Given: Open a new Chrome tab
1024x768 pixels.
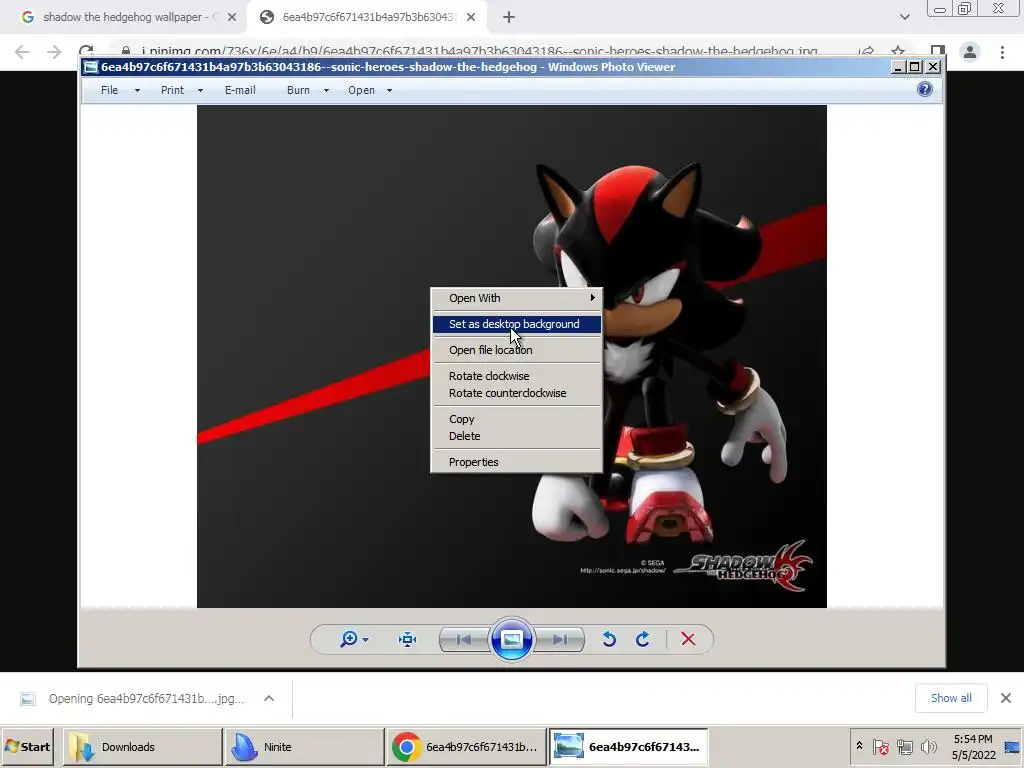Looking at the screenshot, I should [x=509, y=17].
